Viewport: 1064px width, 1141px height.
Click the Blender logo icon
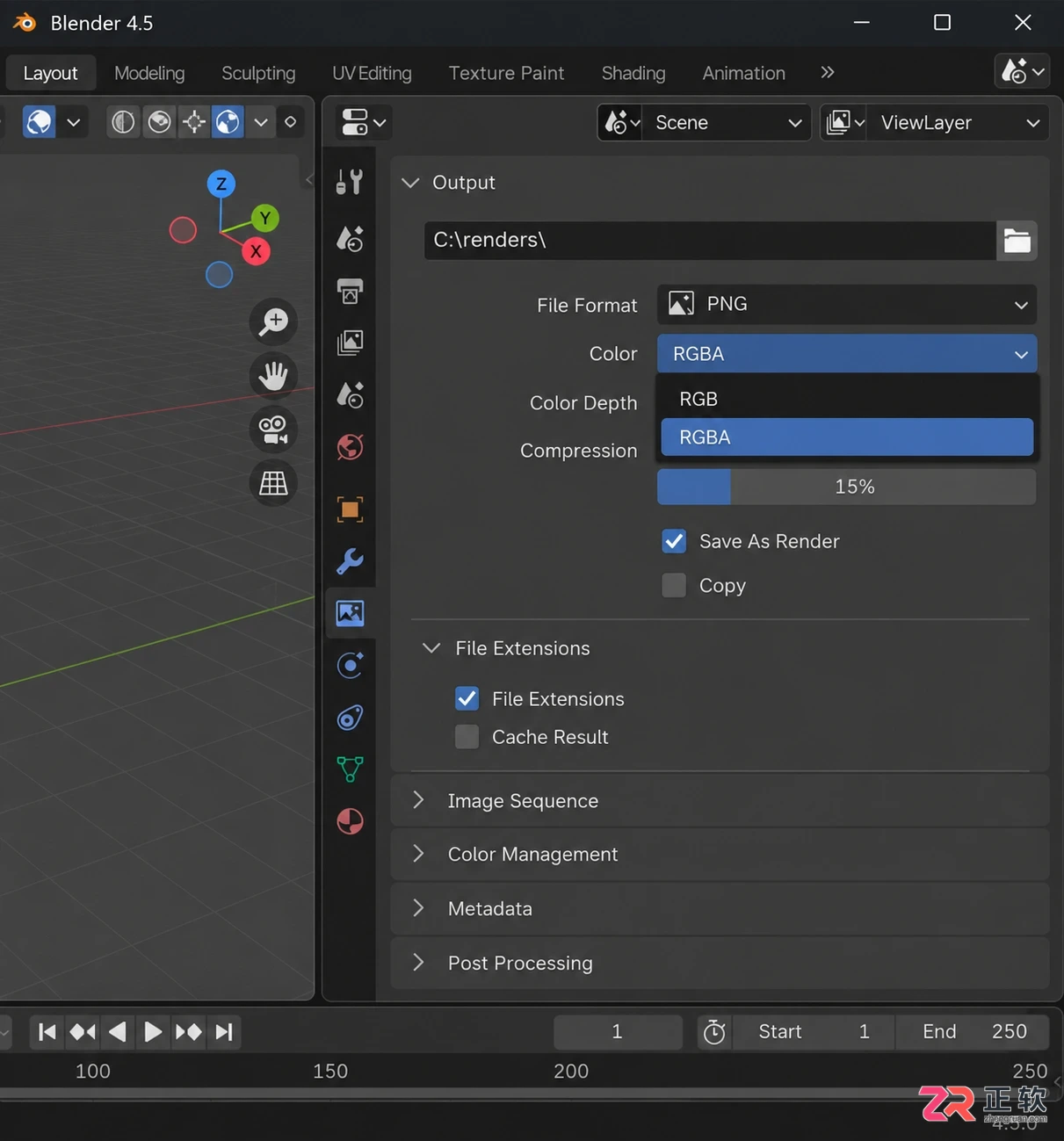pyautogui.click(x=24, y=23)
